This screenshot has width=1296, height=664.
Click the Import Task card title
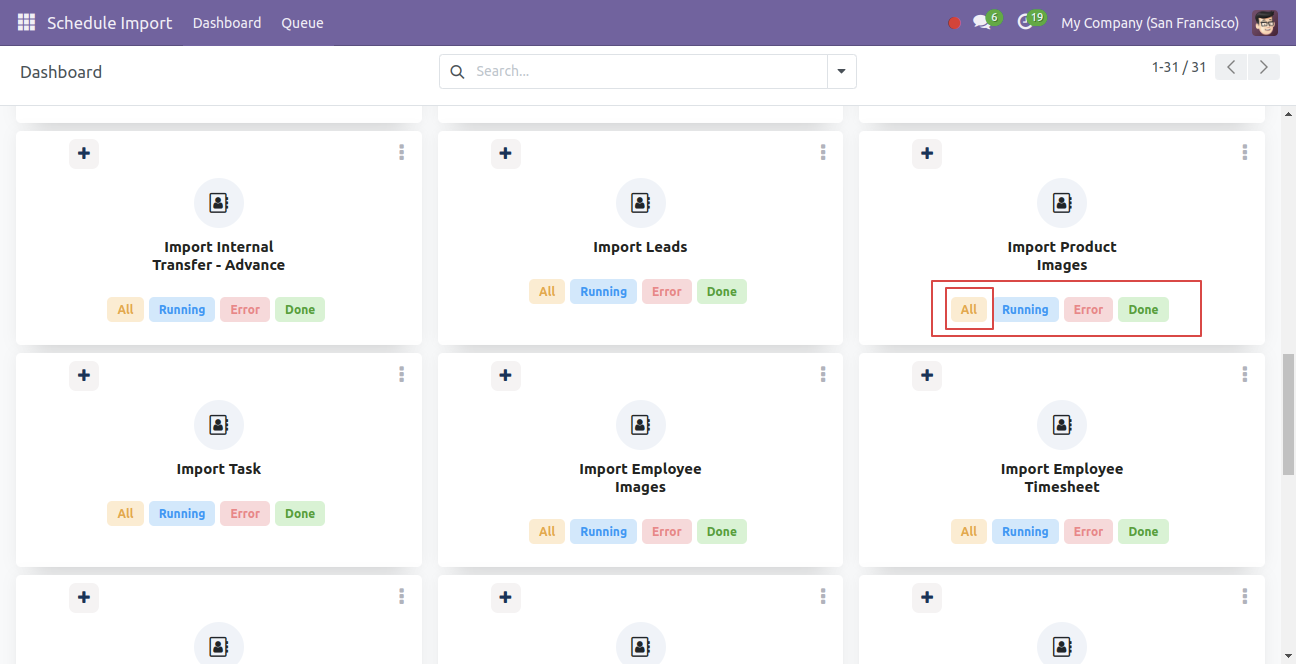coord(219,469)
